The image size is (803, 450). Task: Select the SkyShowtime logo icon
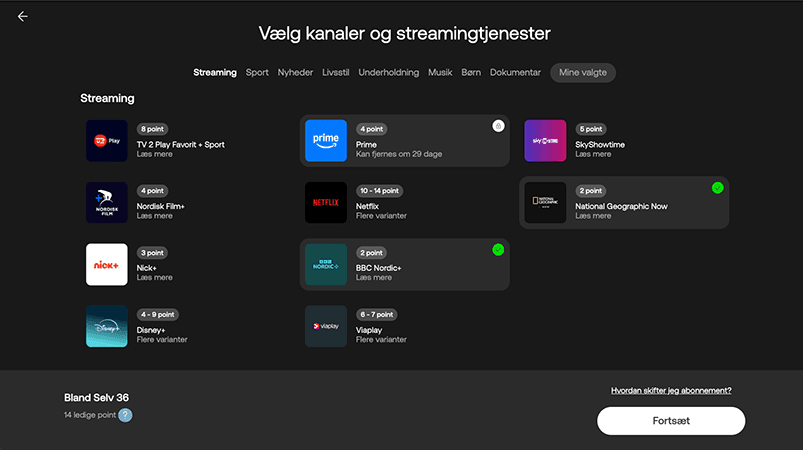pyautogui.click(x=545, y=141)
